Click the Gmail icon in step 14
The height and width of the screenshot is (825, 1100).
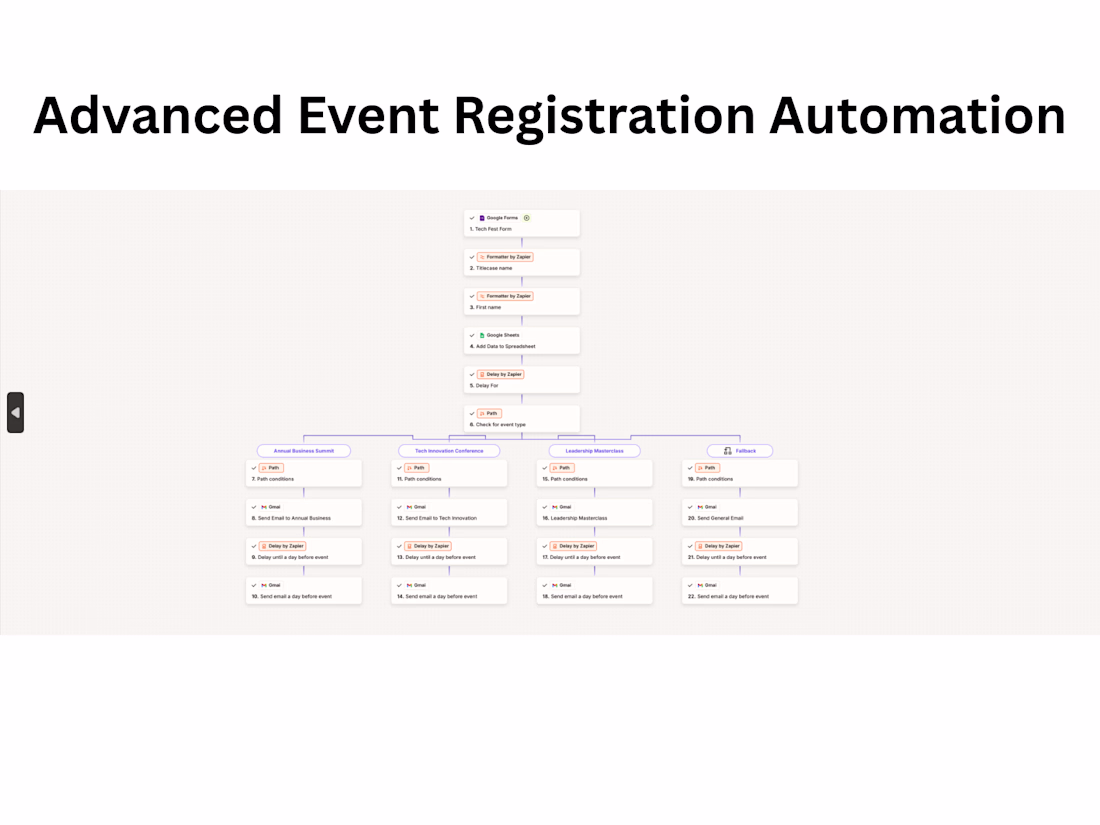pyautogui.click(x=409, y=585)
